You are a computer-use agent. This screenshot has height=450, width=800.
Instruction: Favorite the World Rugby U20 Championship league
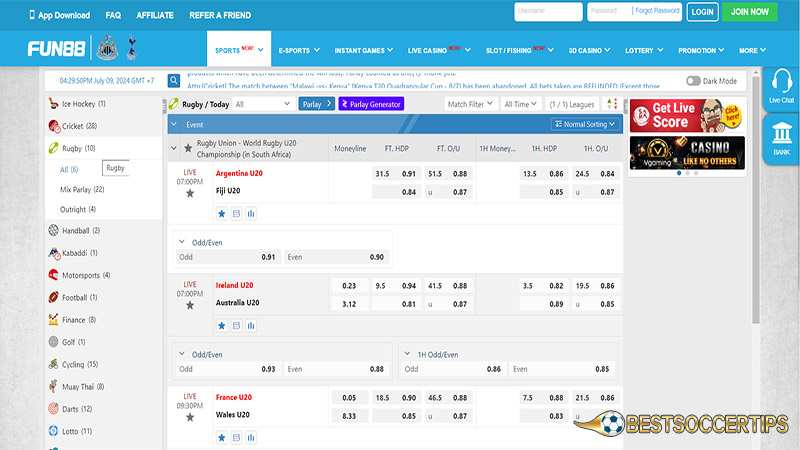(x=188, y=148)
